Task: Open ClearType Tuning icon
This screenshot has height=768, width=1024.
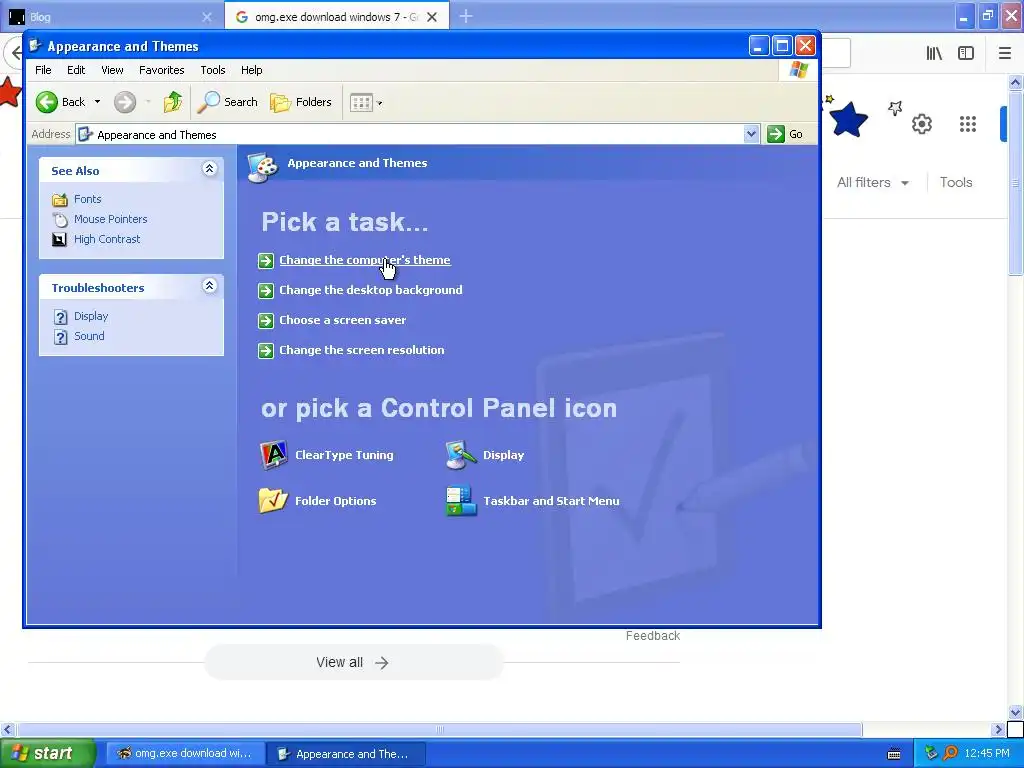Action: pyautogui.click(x=274, y=455)
